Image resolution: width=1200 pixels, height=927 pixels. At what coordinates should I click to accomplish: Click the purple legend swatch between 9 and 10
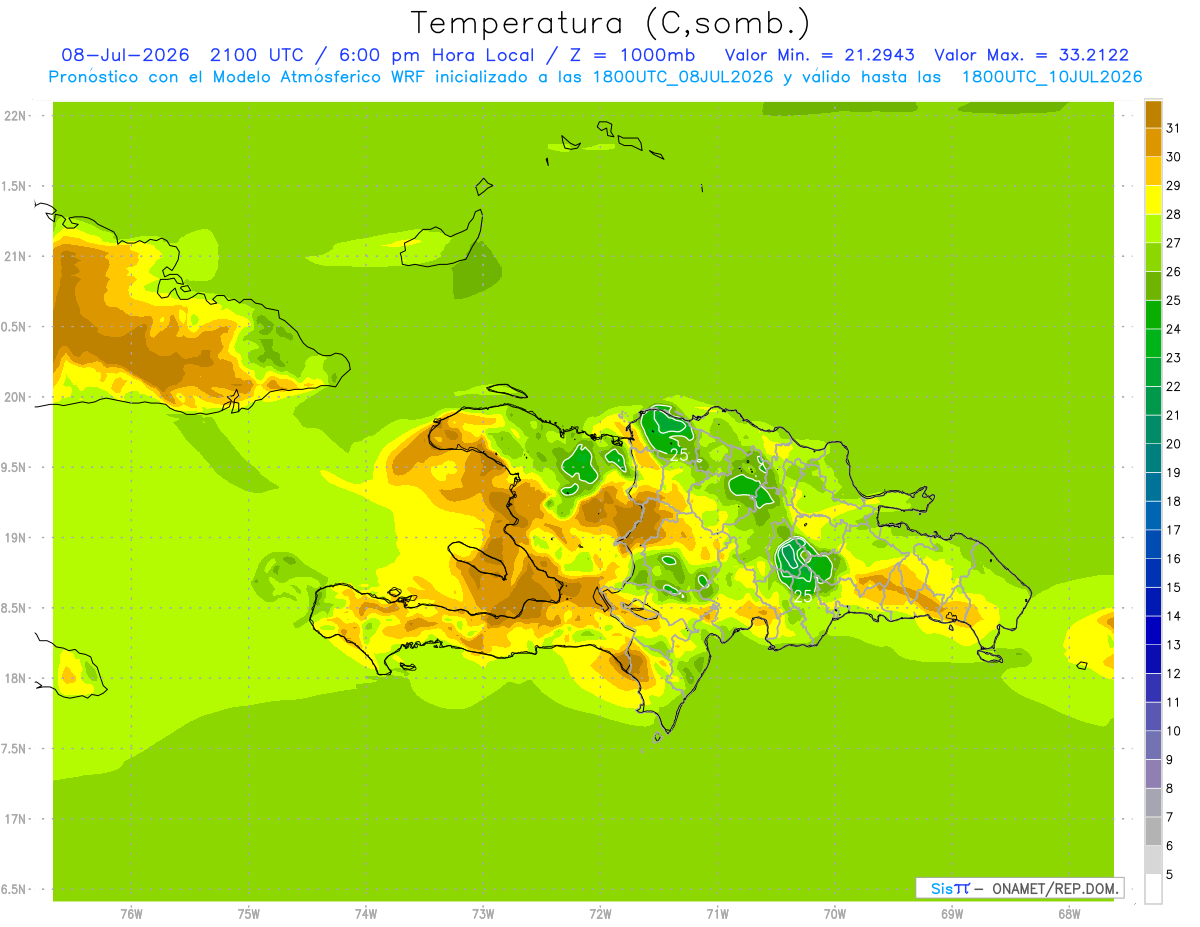point(1153,745)
